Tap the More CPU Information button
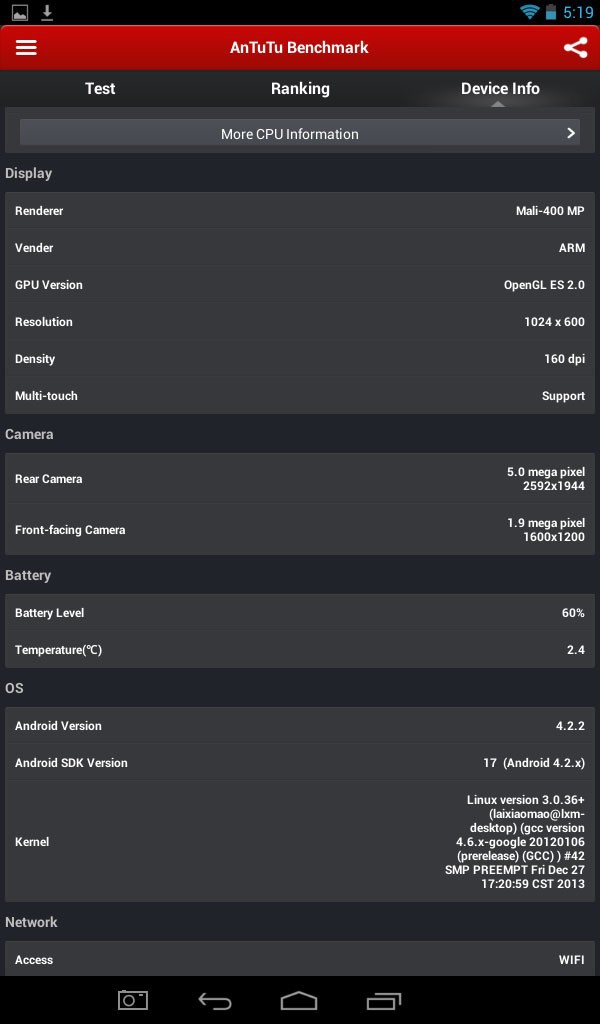This screenshot has height=1024, width=600. tap(290, 133)
